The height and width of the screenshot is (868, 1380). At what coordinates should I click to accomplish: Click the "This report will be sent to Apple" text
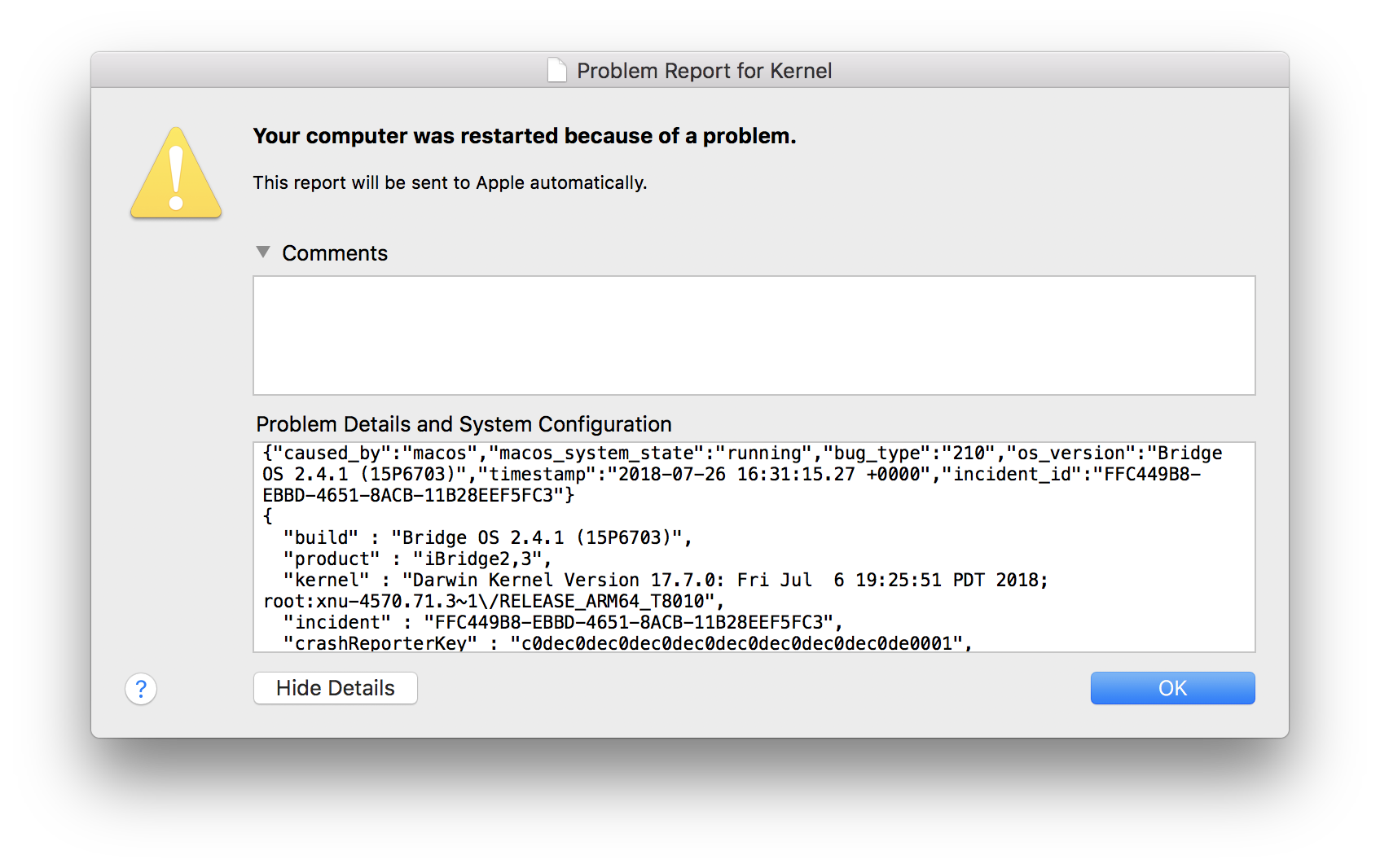(x=450, y=182)
